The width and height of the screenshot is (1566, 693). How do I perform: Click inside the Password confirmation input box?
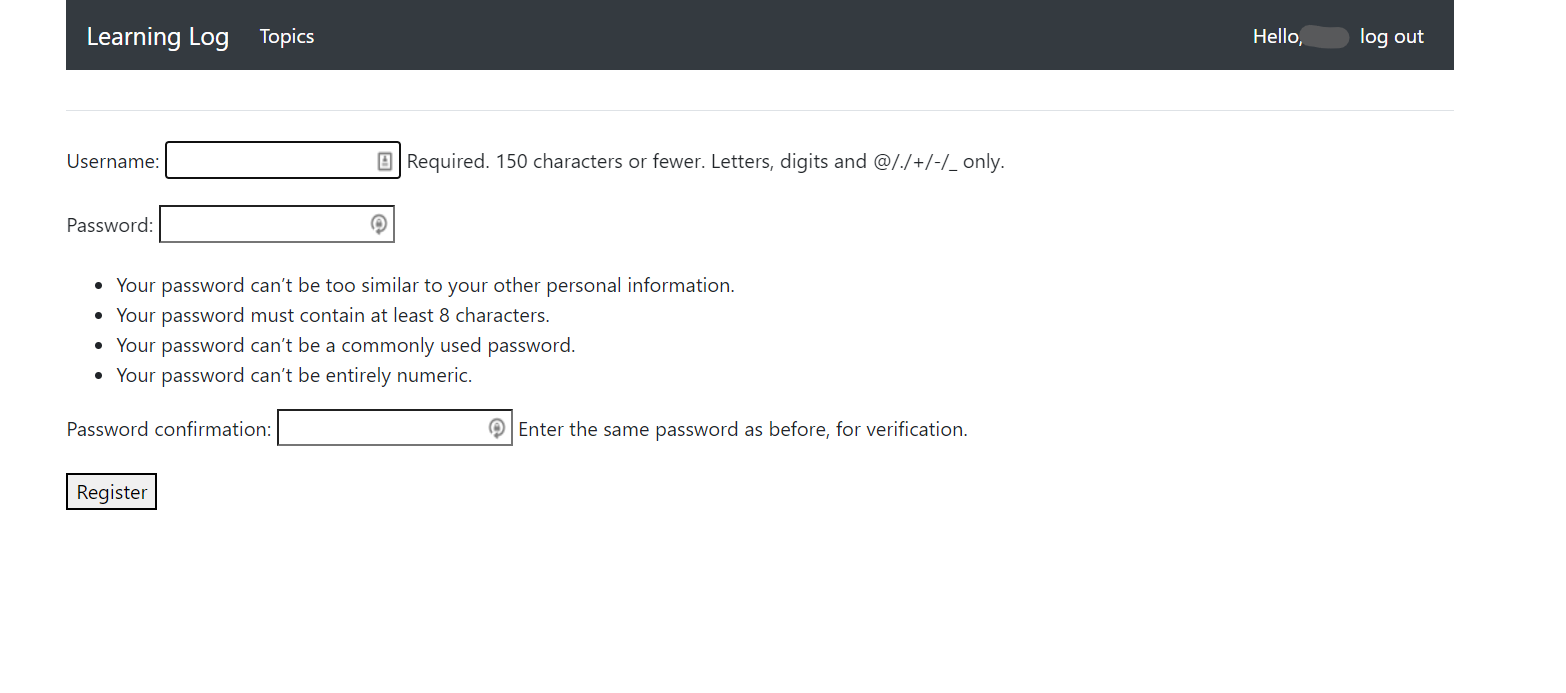380,428
